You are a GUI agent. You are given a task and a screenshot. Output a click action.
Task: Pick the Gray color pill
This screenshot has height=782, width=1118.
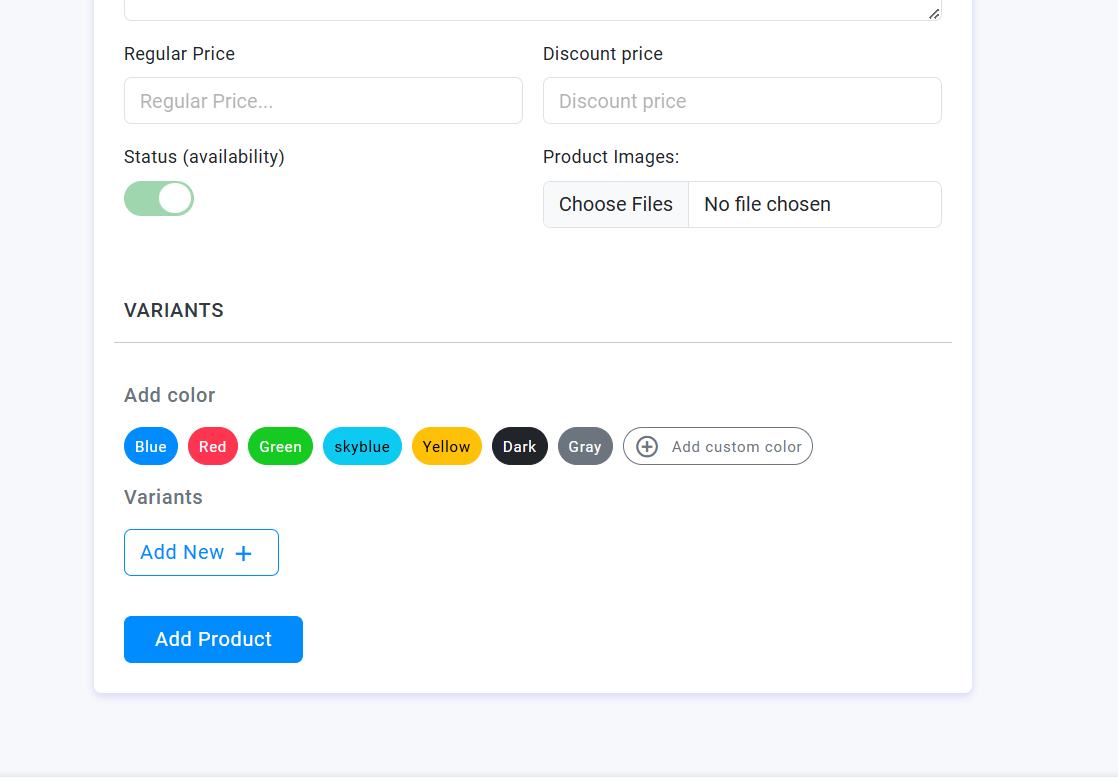(585, 446)
